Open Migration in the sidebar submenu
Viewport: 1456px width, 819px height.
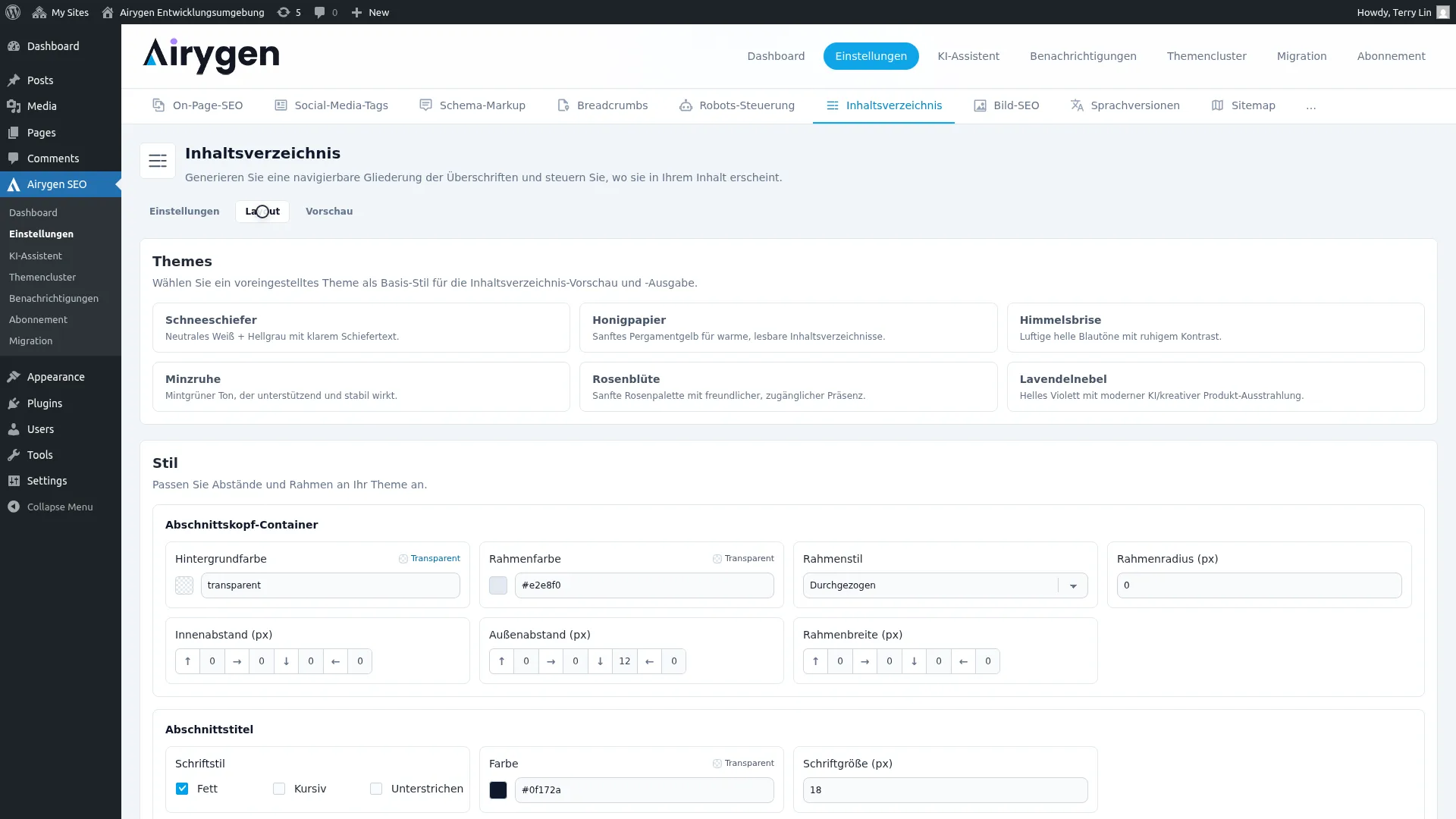click(31, 341)
